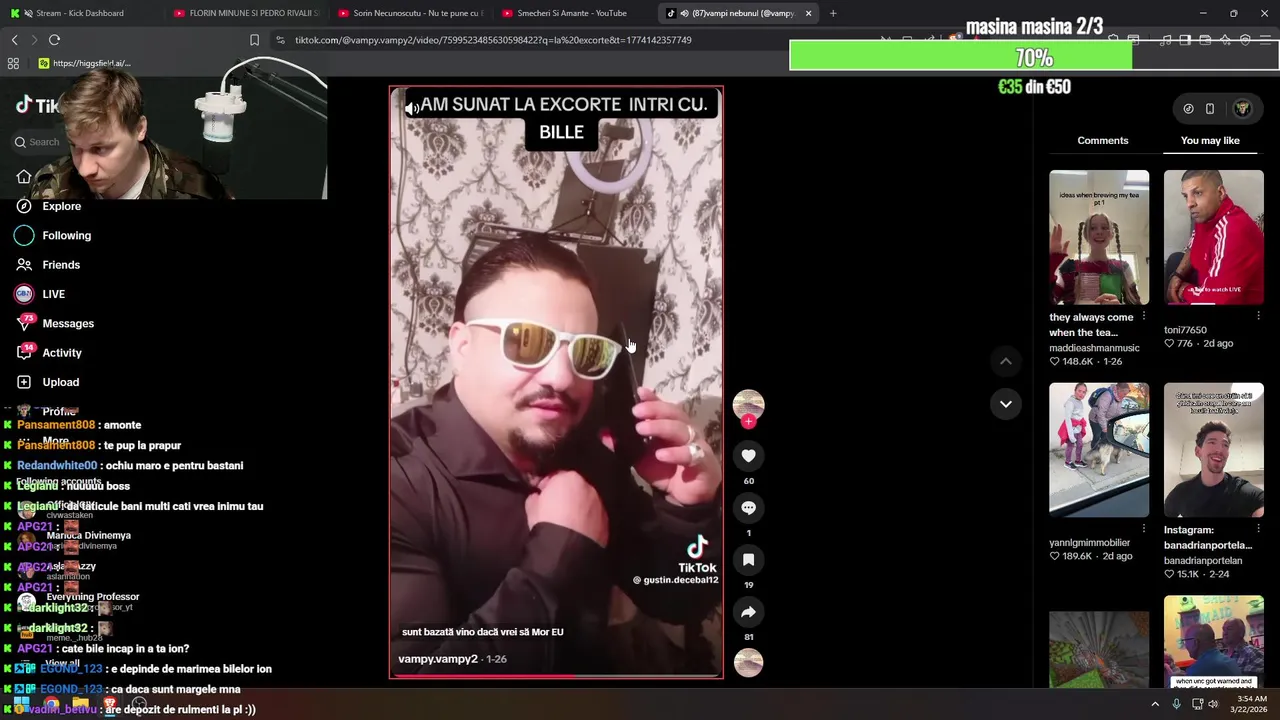Viewport: 1280px width, 720px height.
Task: Open Chrome from the taskbar
Action: coord(51,704)
